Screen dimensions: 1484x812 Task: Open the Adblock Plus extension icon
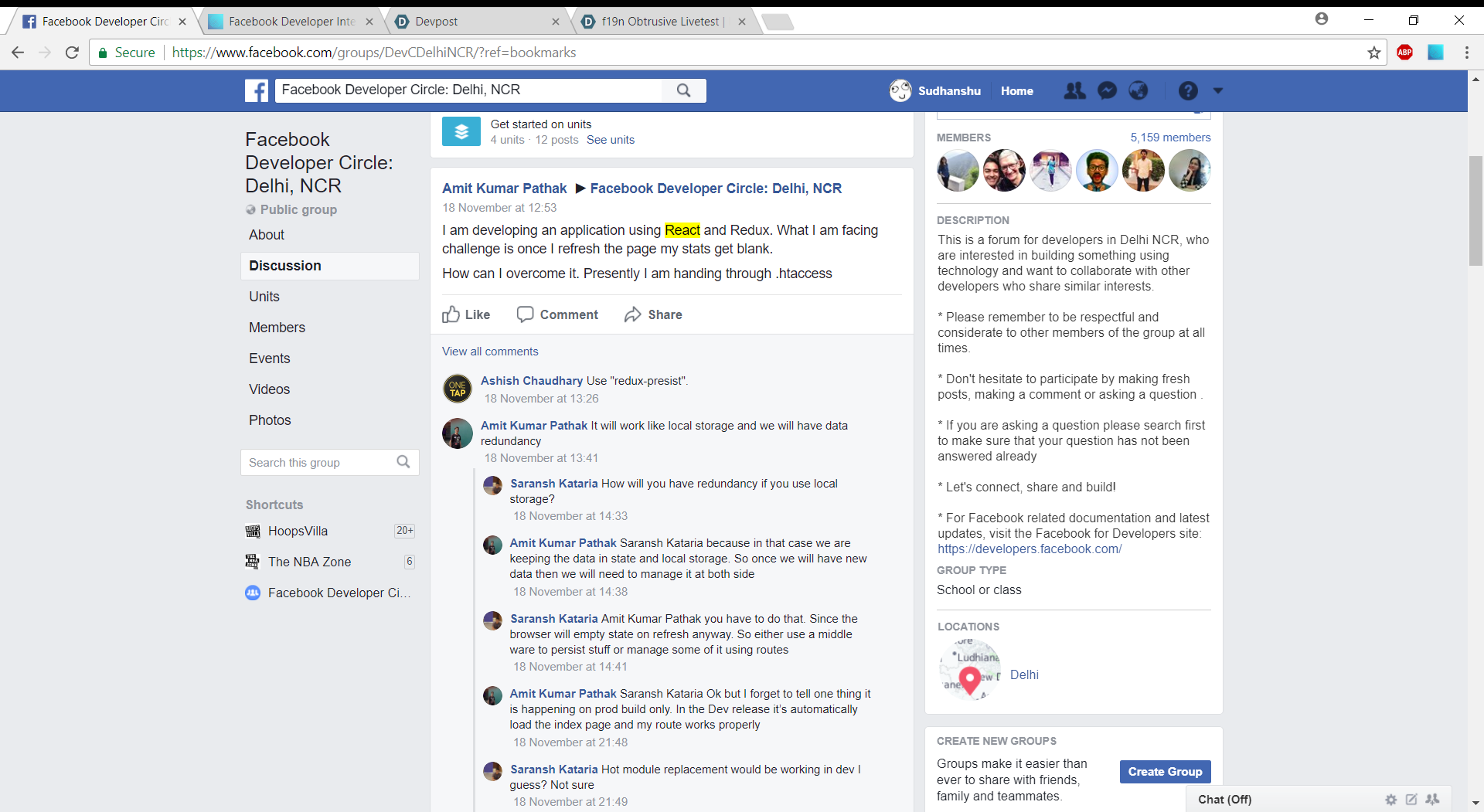coord(1405,53)
